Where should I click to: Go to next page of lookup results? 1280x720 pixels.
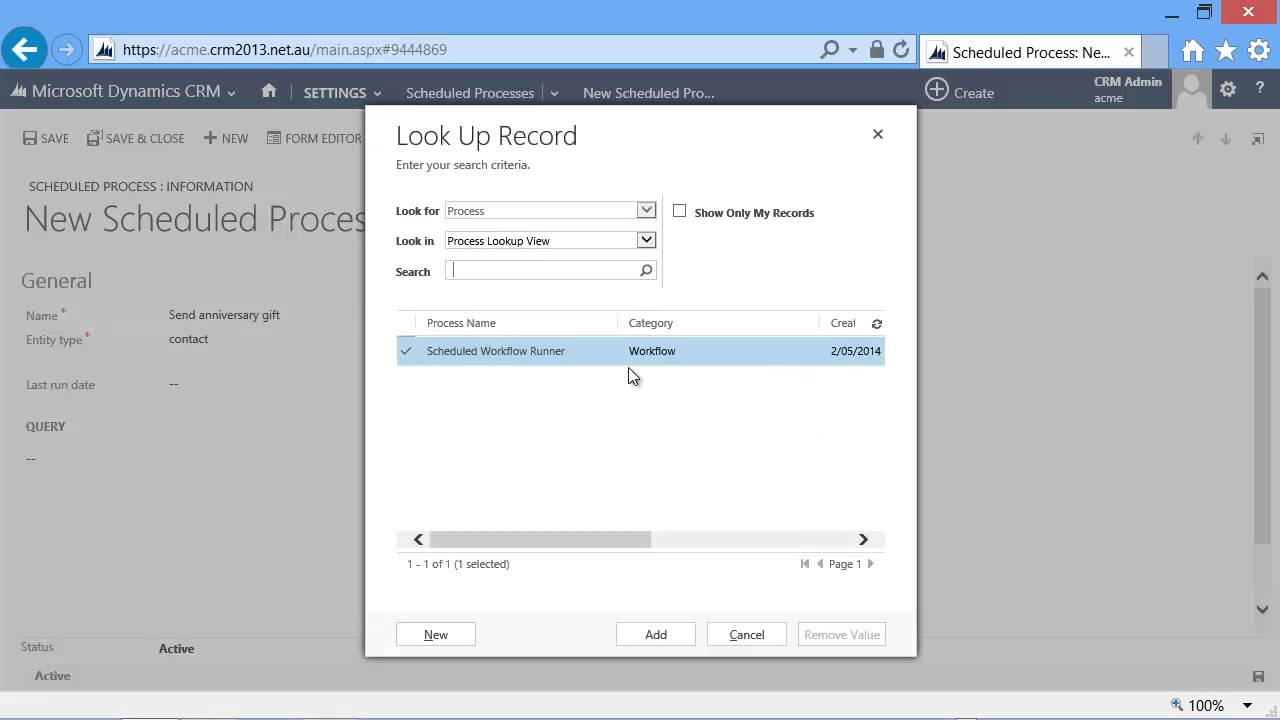(871, 564)
